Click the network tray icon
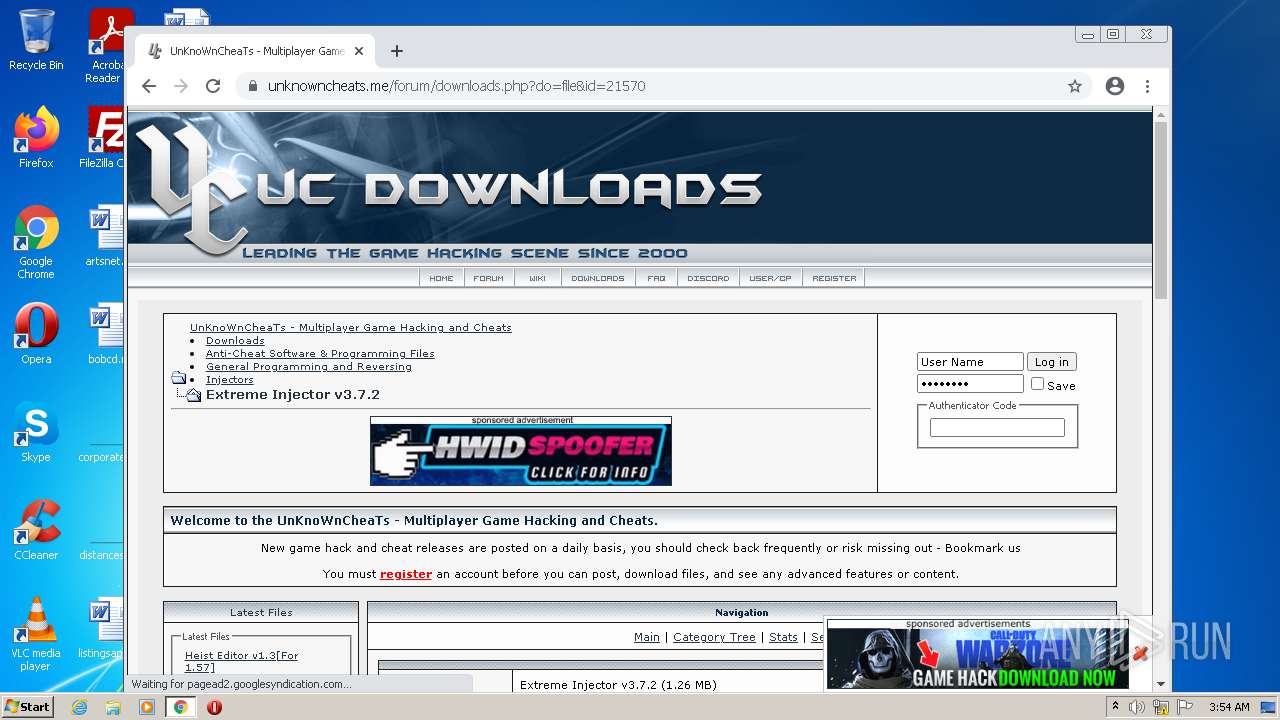 click(1161, 707)
